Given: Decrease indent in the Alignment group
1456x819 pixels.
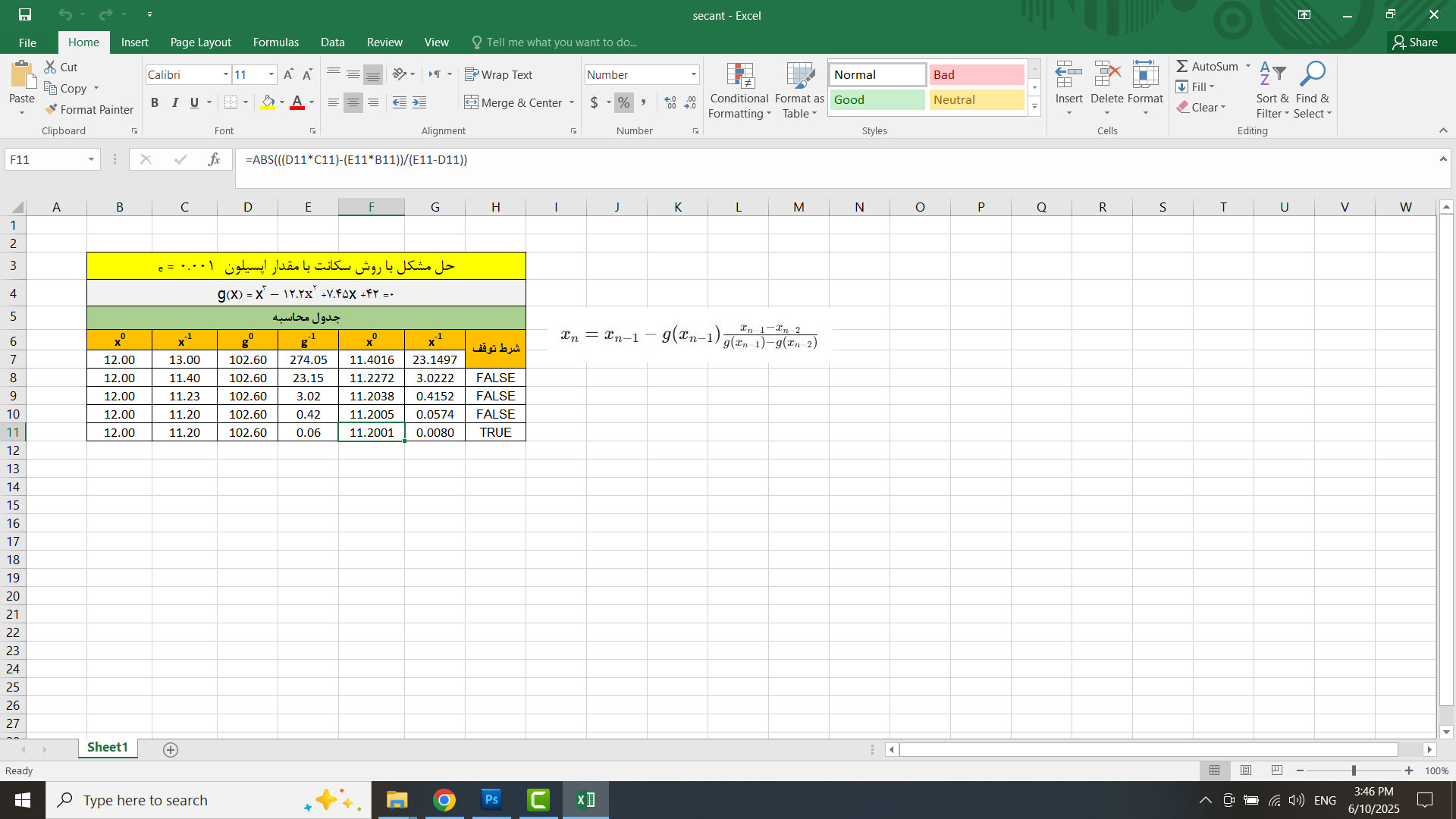Looking at the screenshot, I should [400, 102].
